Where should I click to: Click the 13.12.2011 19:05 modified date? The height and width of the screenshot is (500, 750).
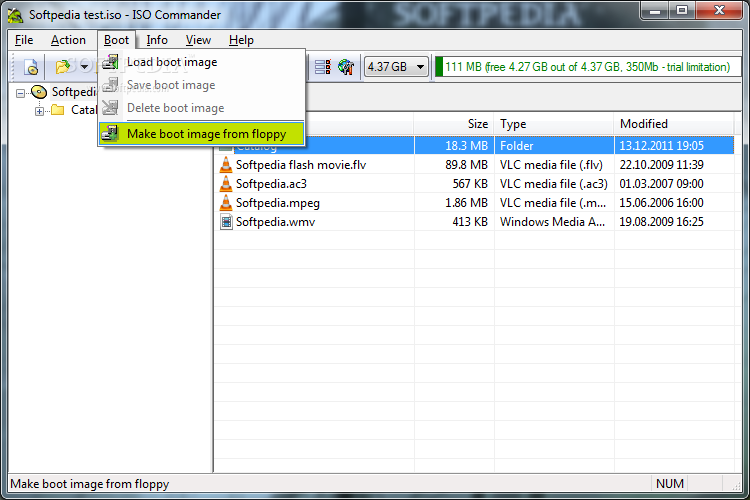click(662, 146)
